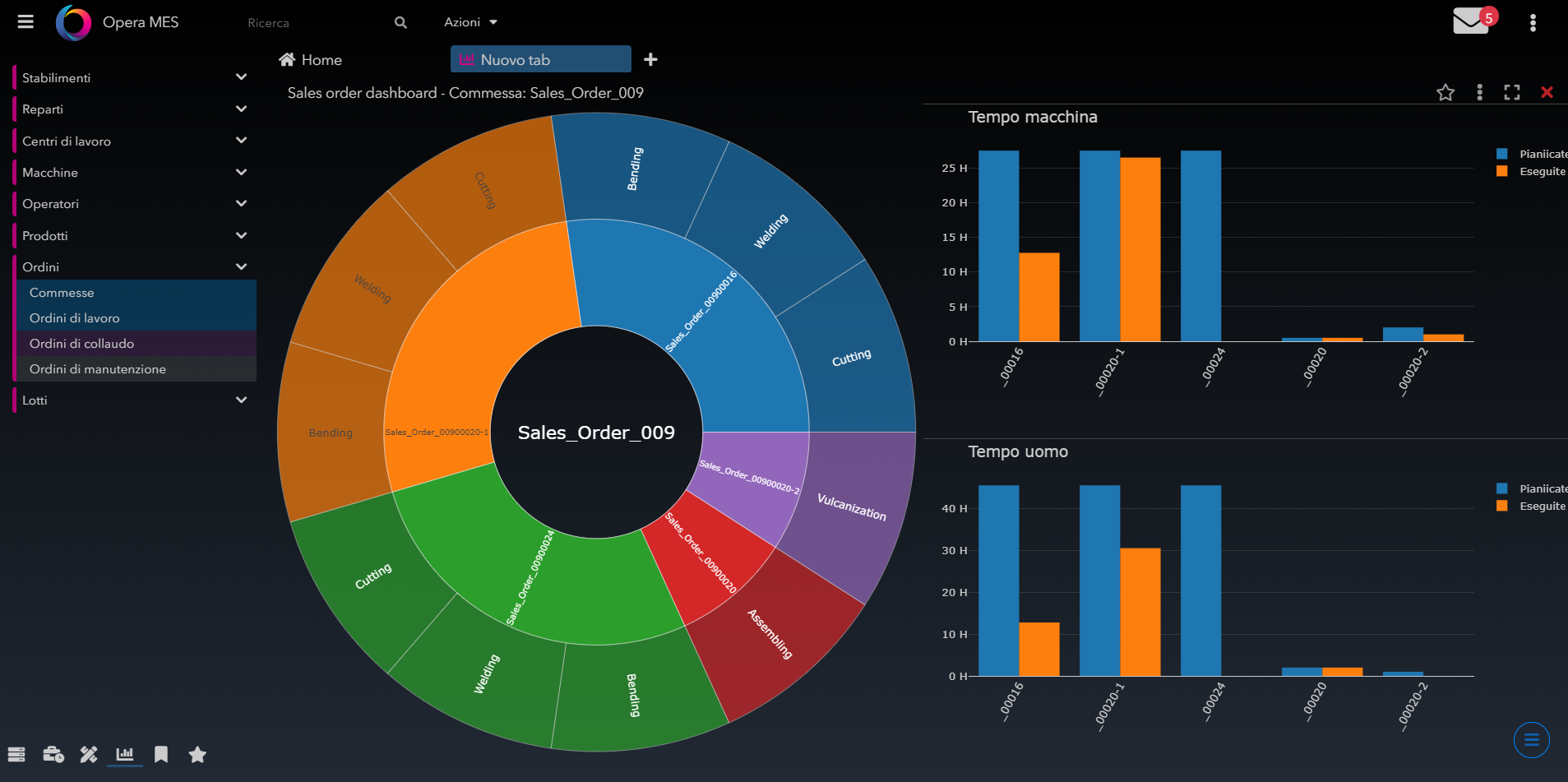
Task: Click the server list icon in bottom bar
Action: [x=16, y=754]
